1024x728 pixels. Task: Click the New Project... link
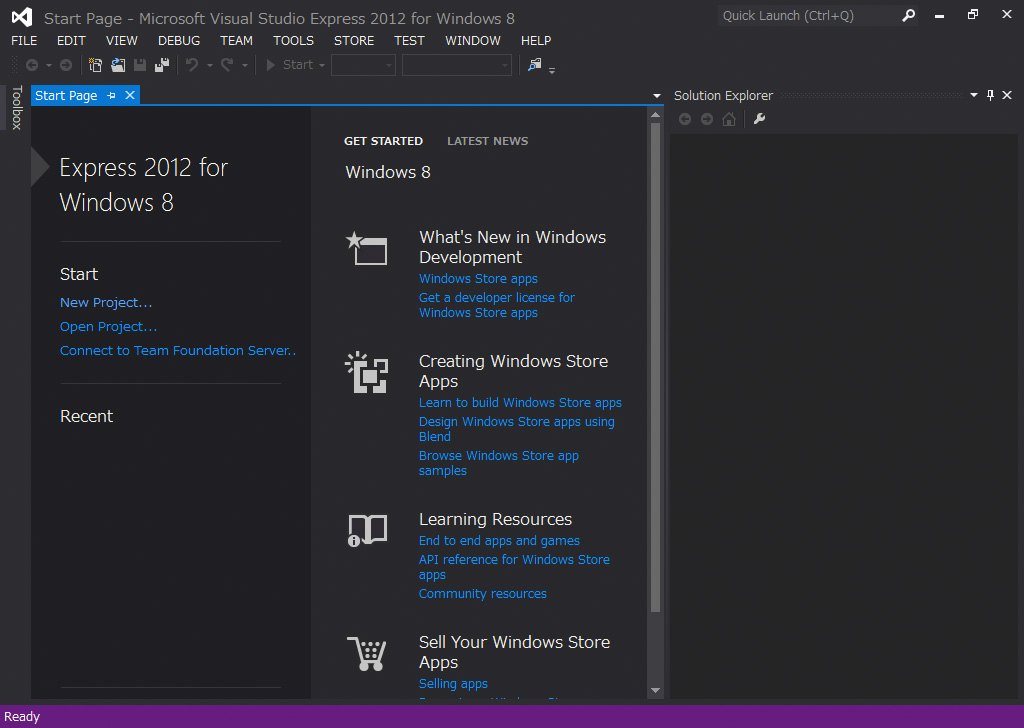tap(106, 302)
